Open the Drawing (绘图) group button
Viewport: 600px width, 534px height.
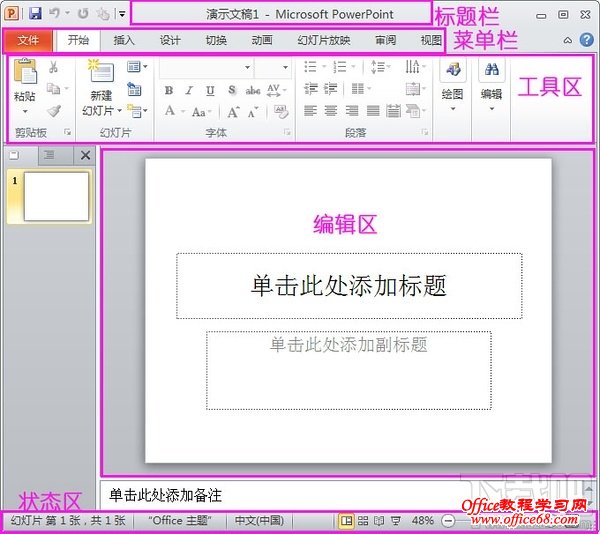click(453, 85)
